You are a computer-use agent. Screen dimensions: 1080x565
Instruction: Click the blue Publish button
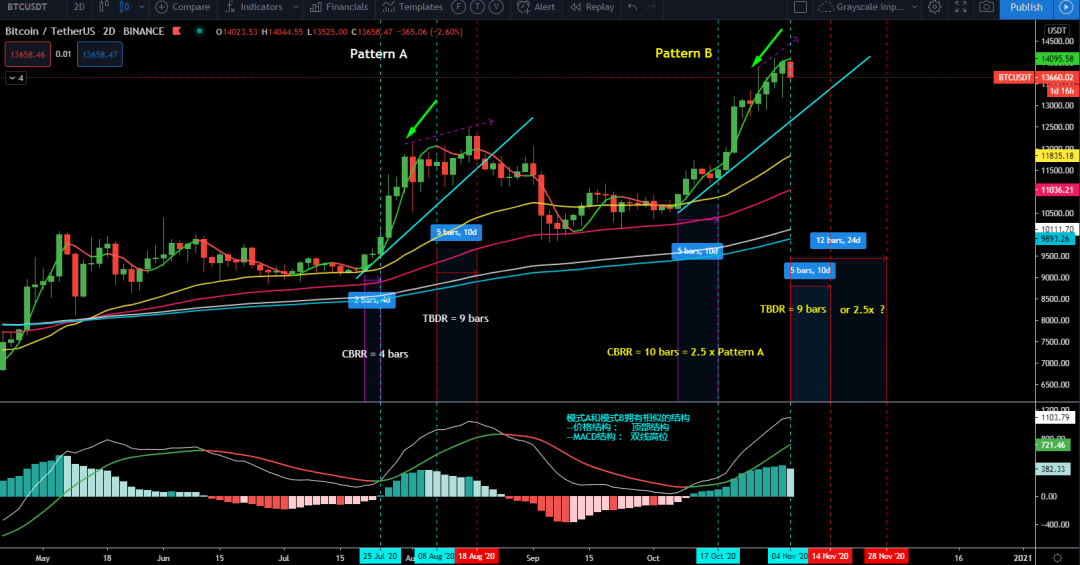click(x=1026, y=7)
